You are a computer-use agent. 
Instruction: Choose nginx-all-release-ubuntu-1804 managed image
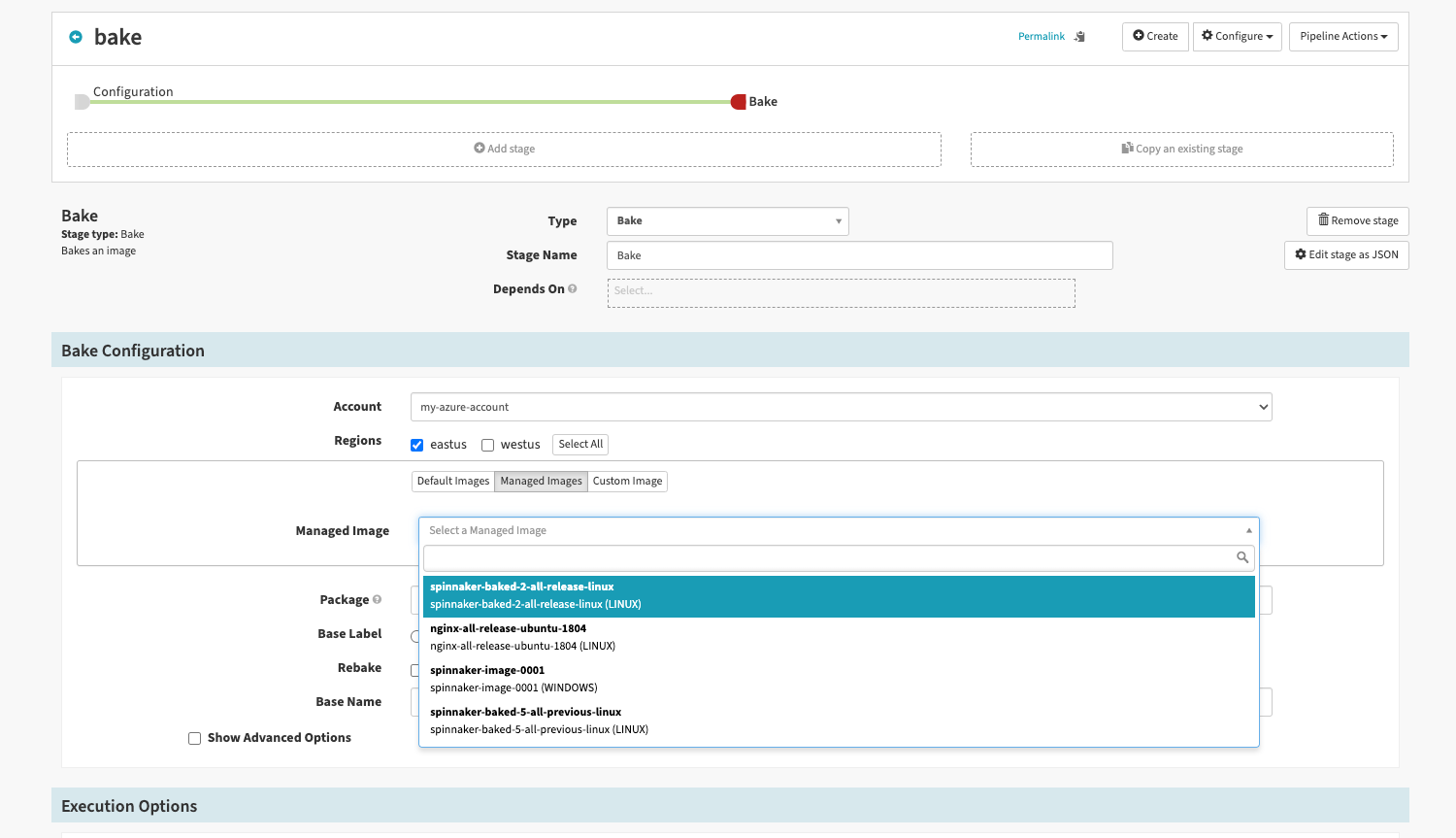pyautogui.click(x=839, y=637)
